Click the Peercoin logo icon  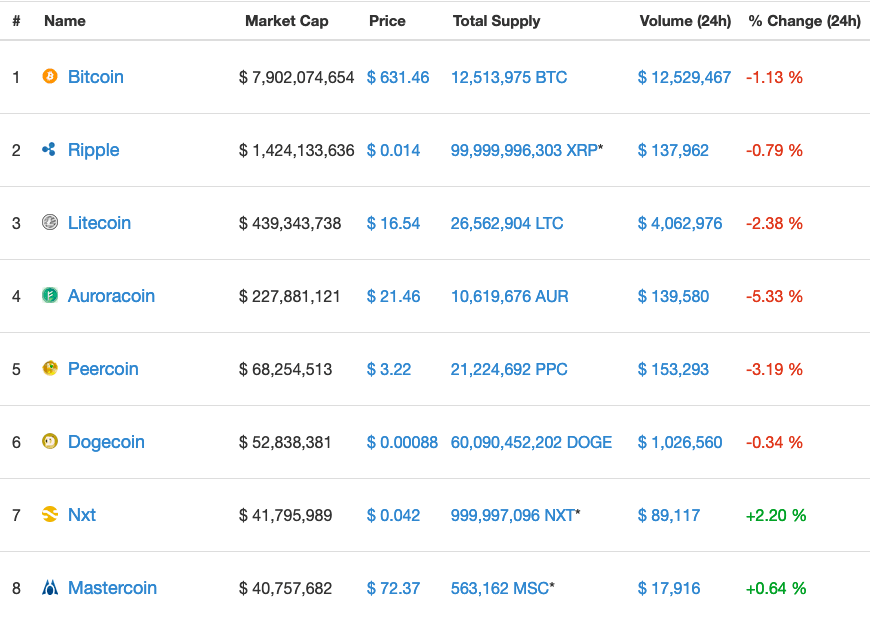pos(49,369)
